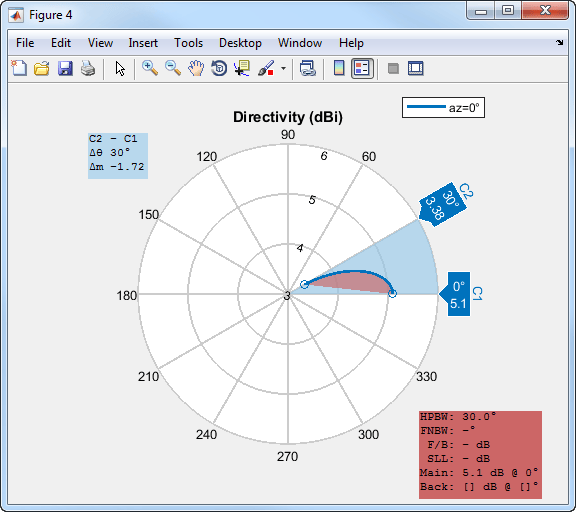Click the red HPBW lobes info box
576x512 pixels.
(x=480, y=455)
